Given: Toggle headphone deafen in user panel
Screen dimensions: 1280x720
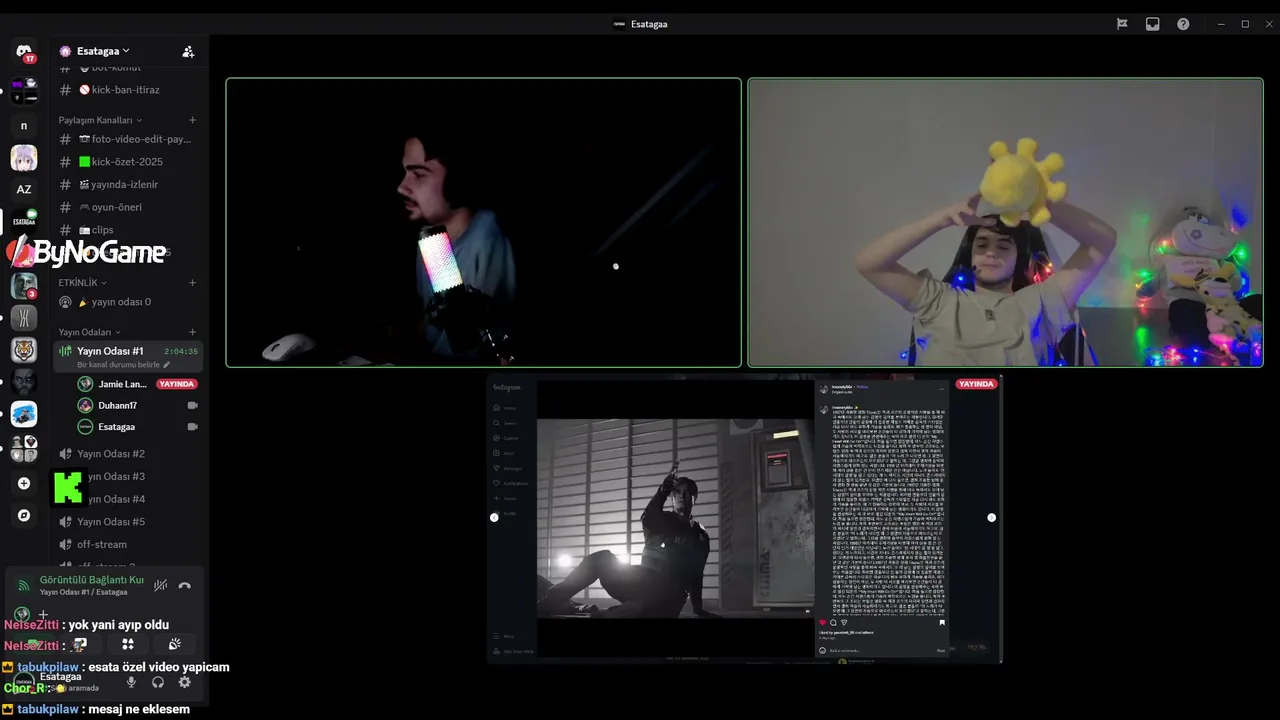Looking at the screenshot, I should coord(158,682).
